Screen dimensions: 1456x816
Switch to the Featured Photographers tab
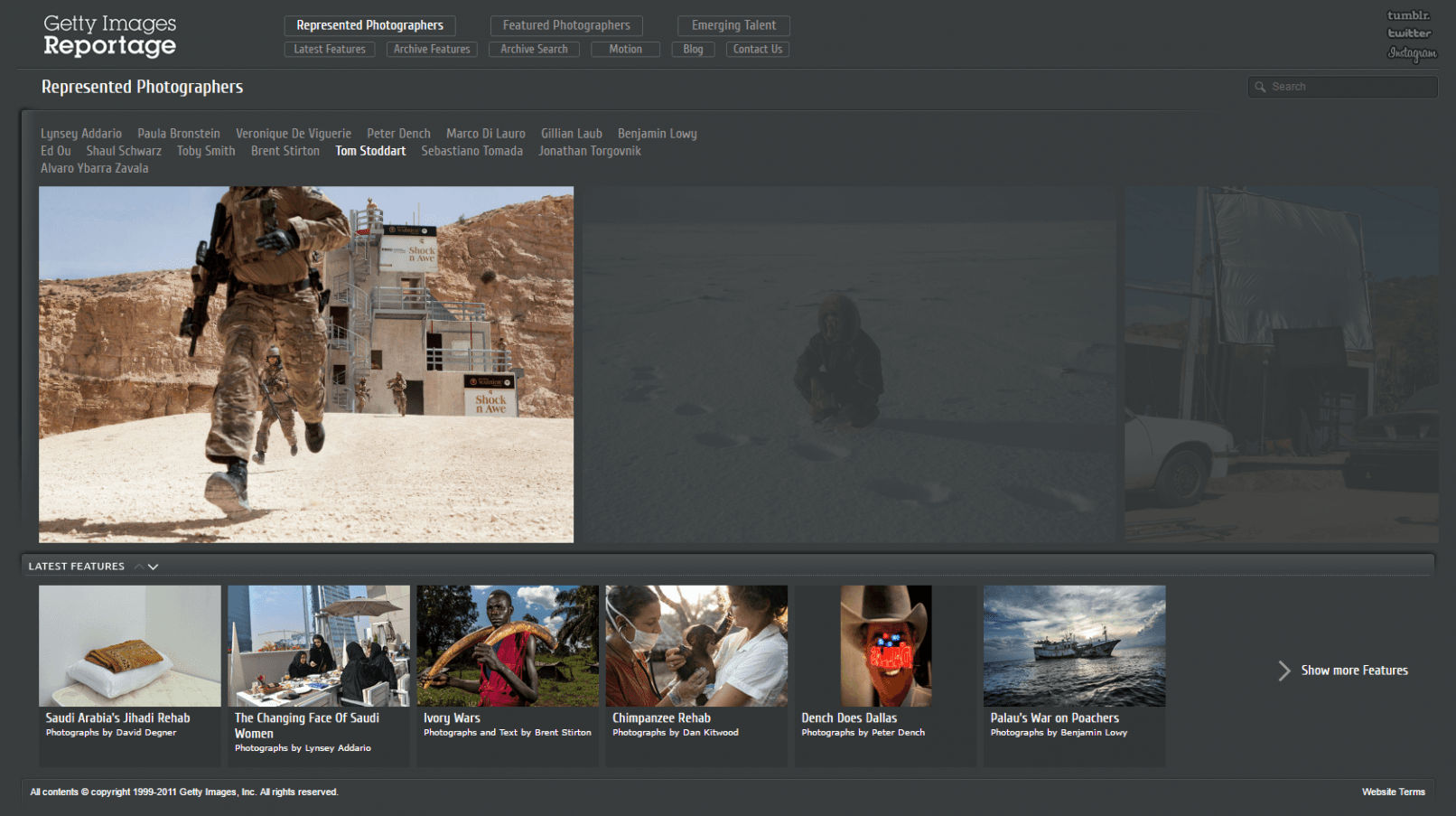click(565, 25)
